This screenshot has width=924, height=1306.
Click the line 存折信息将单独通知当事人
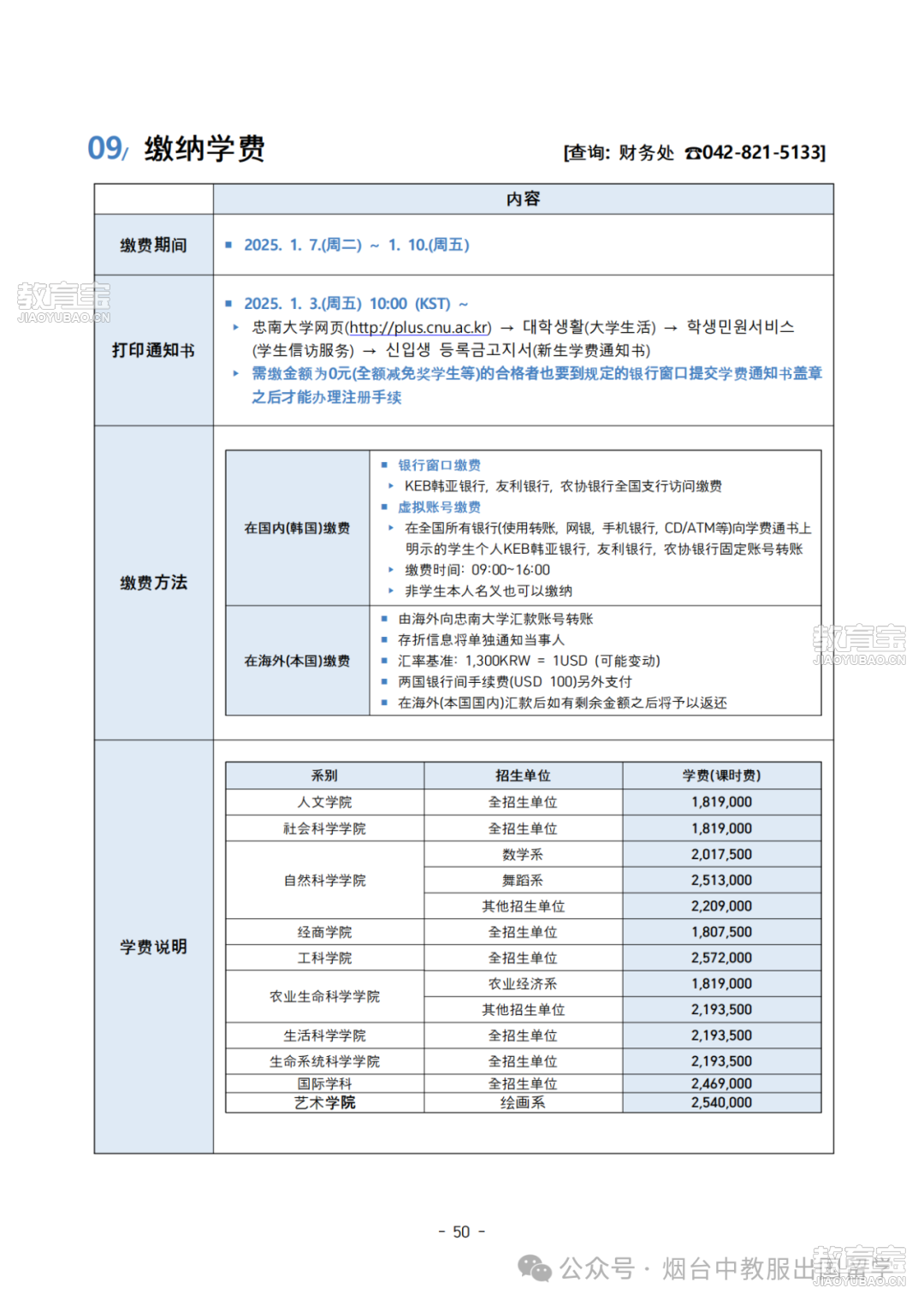(482, 639)
